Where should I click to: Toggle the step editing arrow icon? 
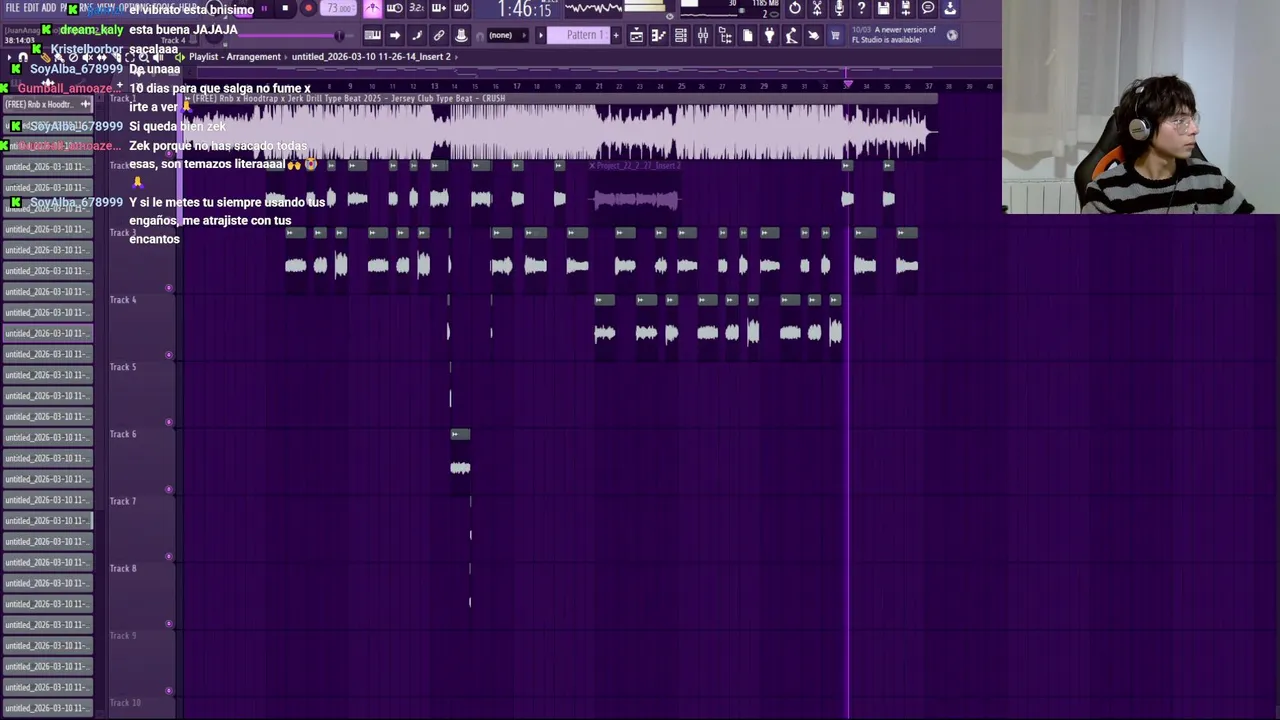coord(395,35)
